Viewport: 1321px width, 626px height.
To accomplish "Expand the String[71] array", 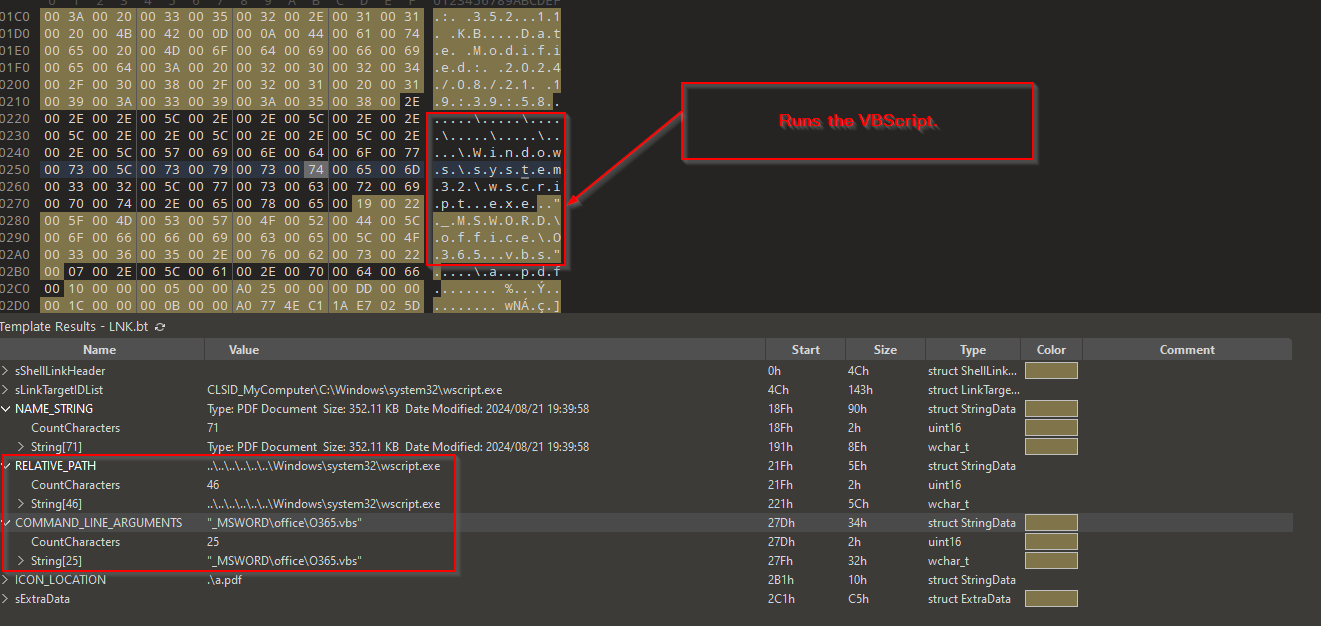I will point(22,447).
